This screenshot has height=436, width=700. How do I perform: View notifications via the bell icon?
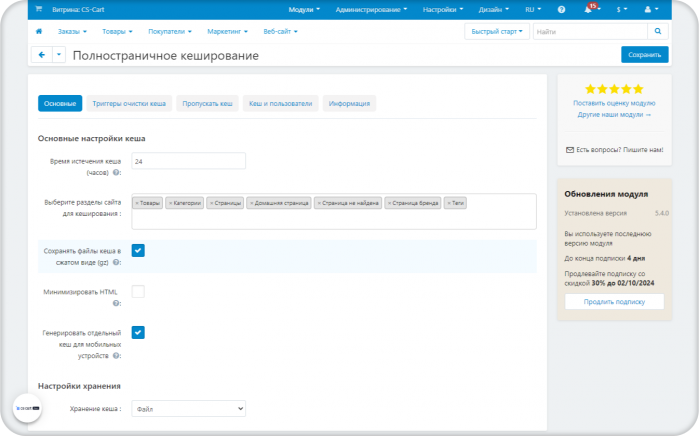point(588,9)
